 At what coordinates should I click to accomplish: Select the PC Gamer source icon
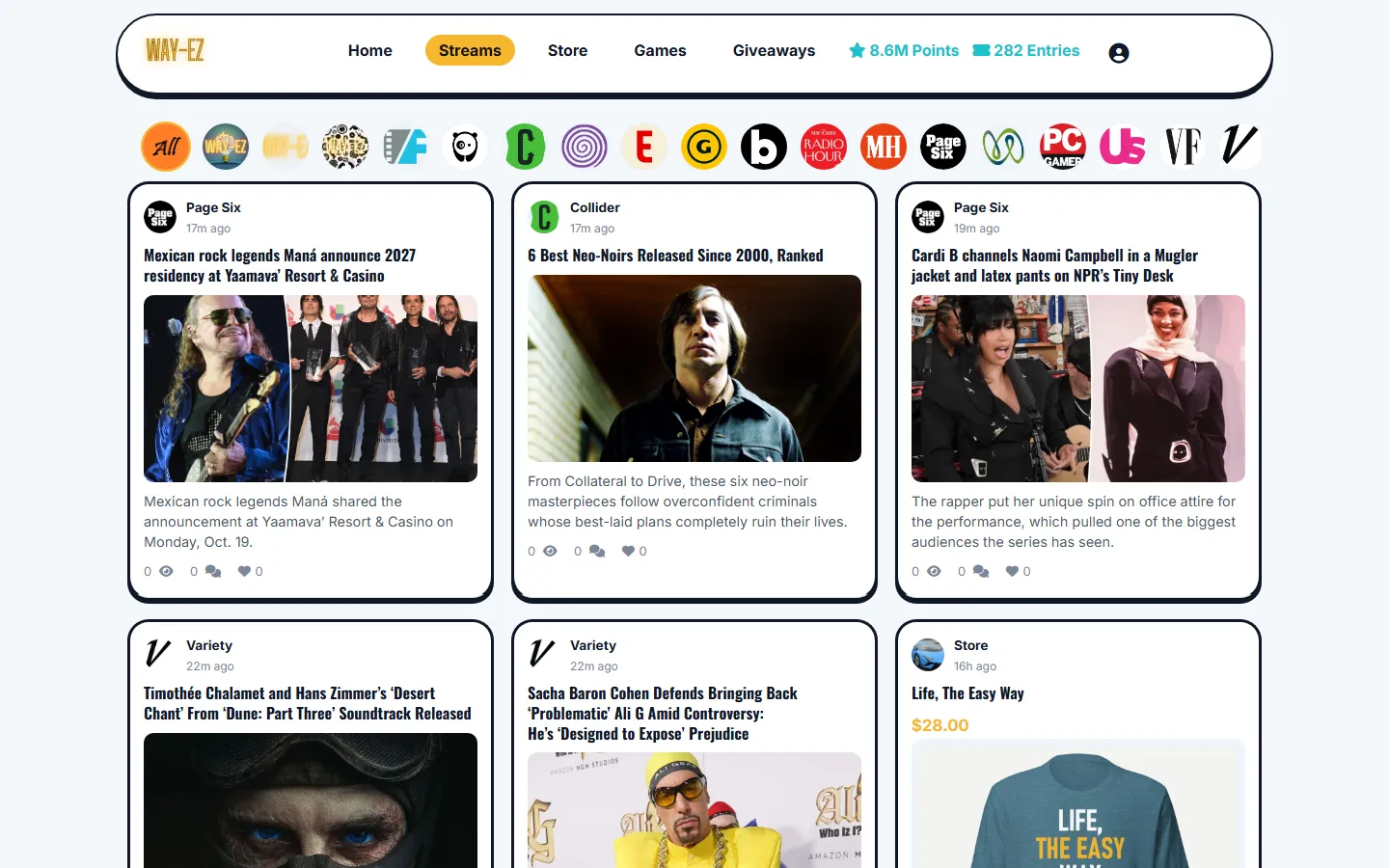point(1063,147)
